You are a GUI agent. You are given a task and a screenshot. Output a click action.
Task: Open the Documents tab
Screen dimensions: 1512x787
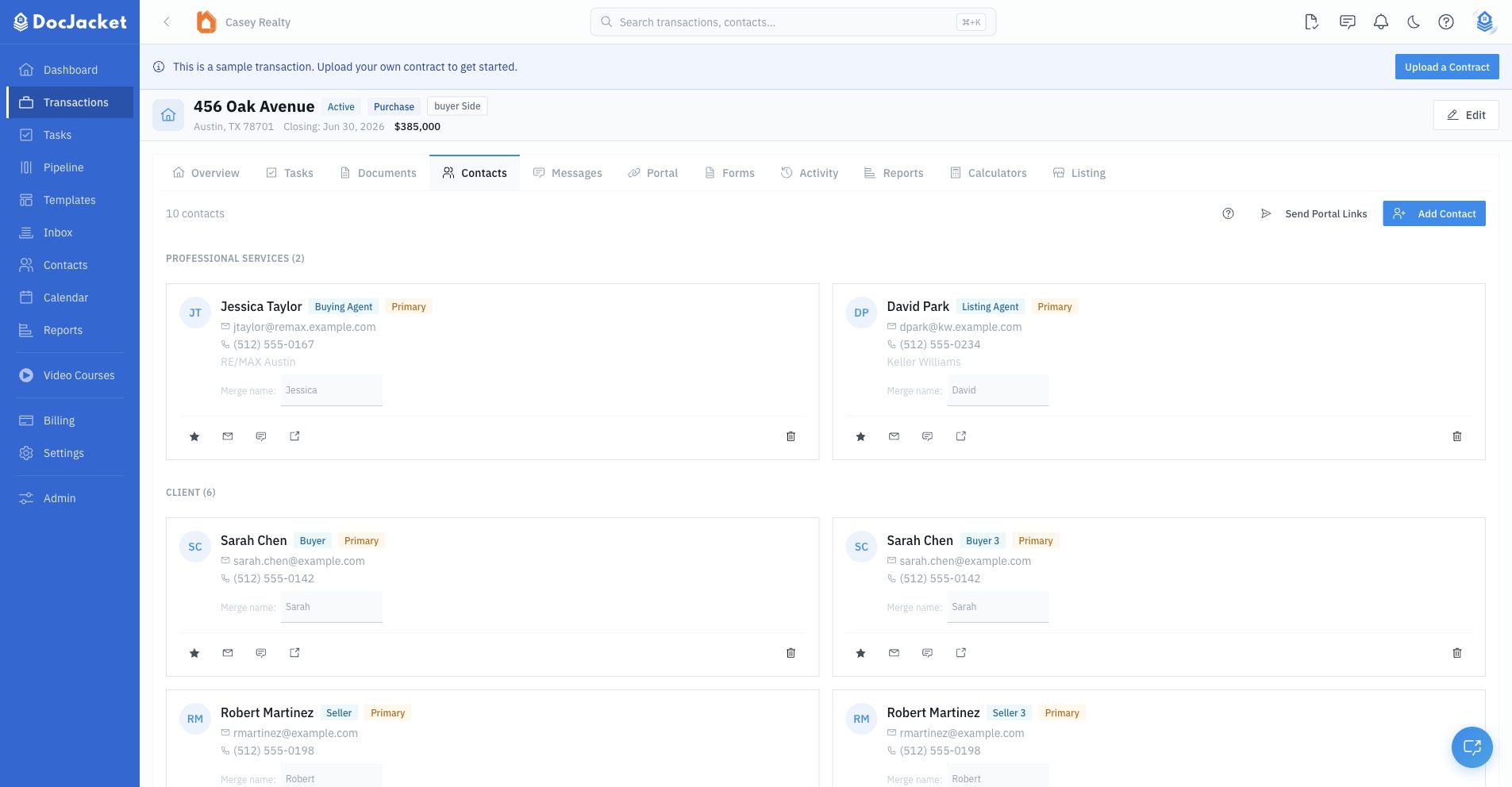click(x=378, y=173)
